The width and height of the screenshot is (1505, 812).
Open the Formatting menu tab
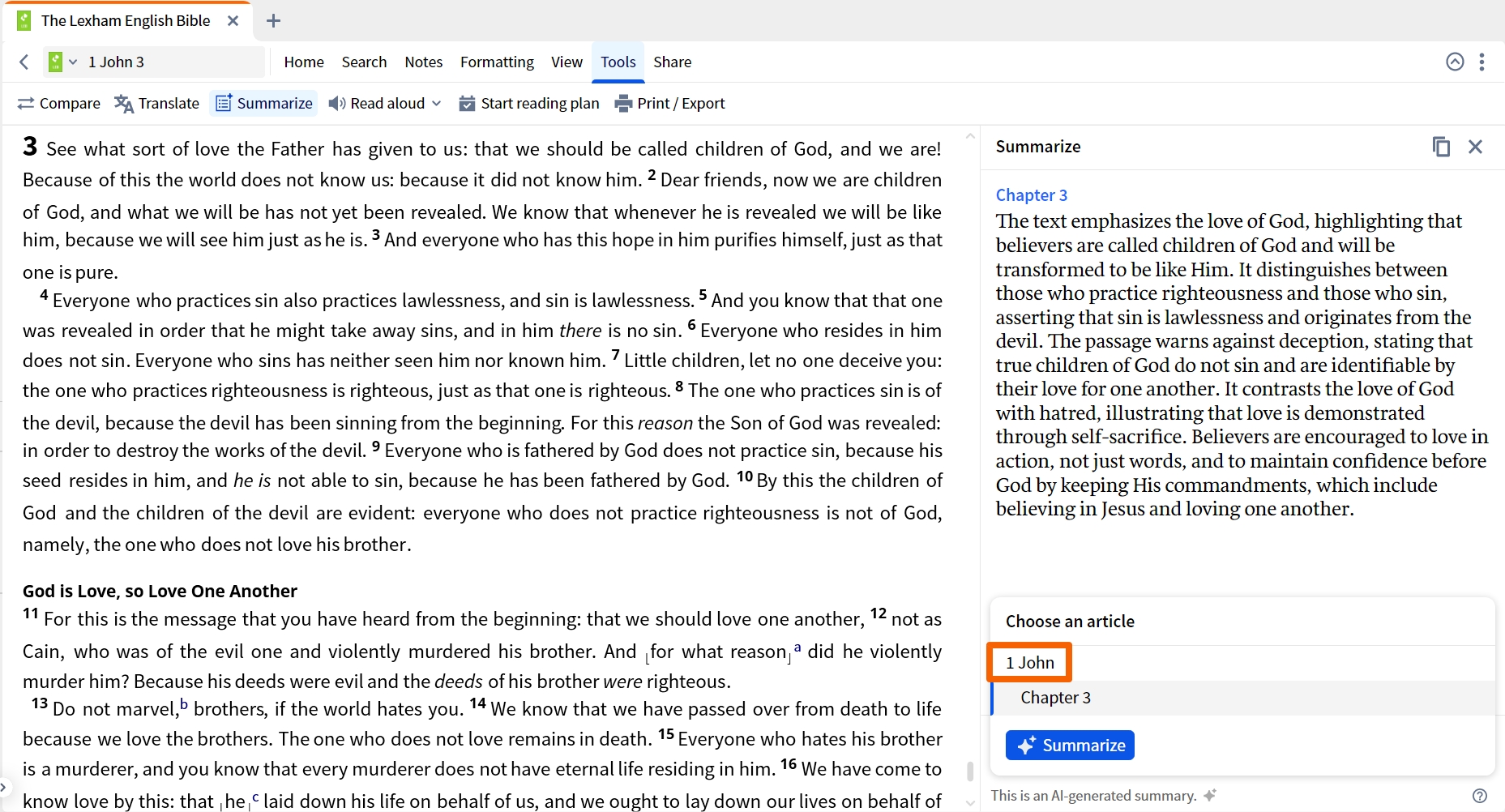pos(497,62)
